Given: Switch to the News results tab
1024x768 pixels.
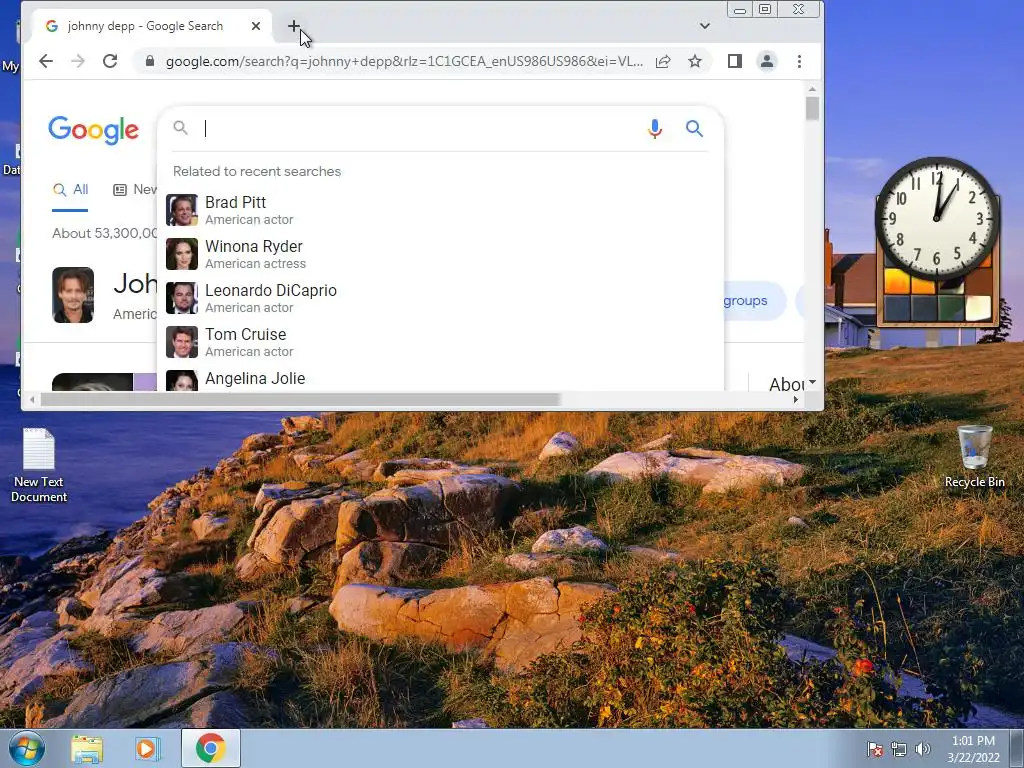Looking at the screenshot, I should pyautogui.click(x=135, y=190).
